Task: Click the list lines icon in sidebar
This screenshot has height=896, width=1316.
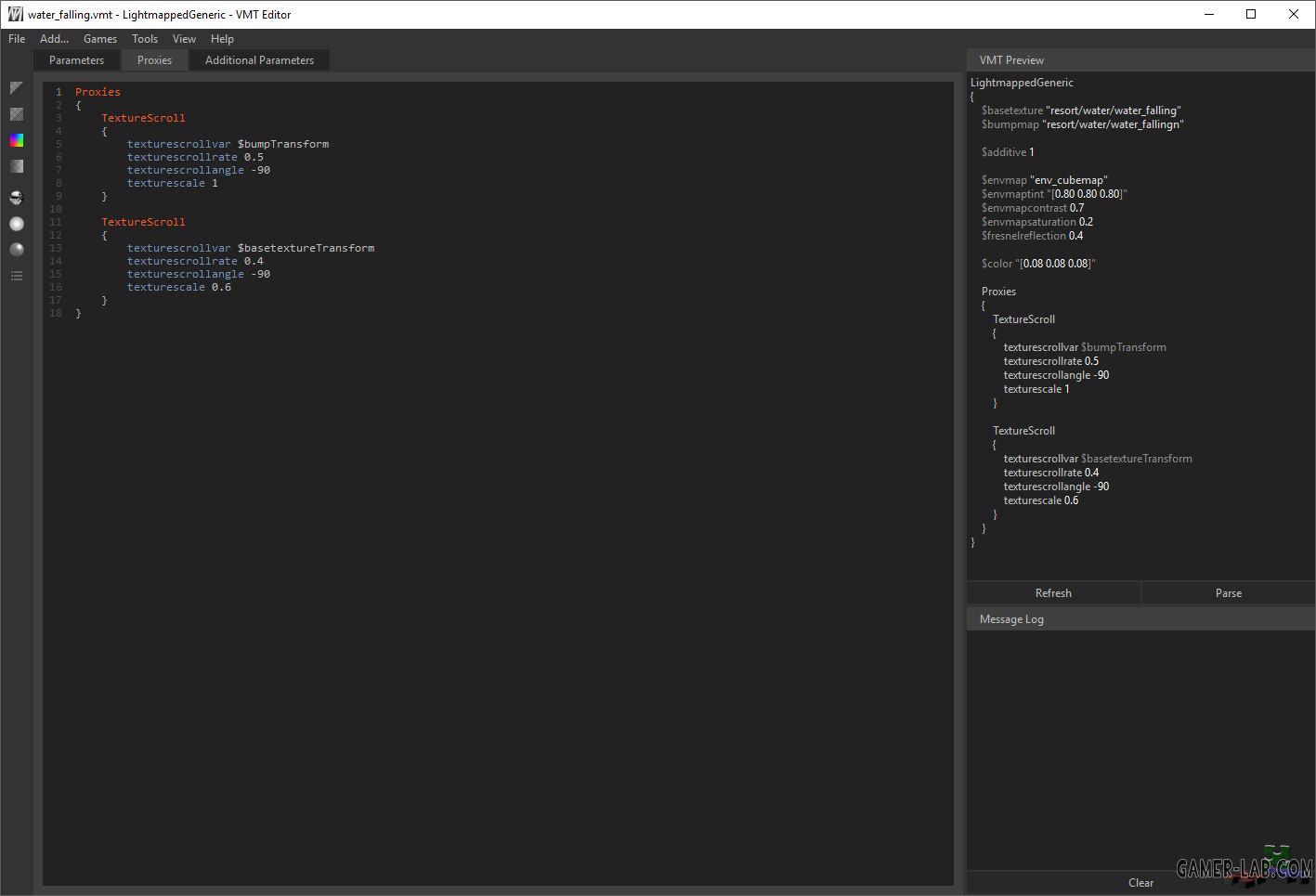Action: (16, 276)
